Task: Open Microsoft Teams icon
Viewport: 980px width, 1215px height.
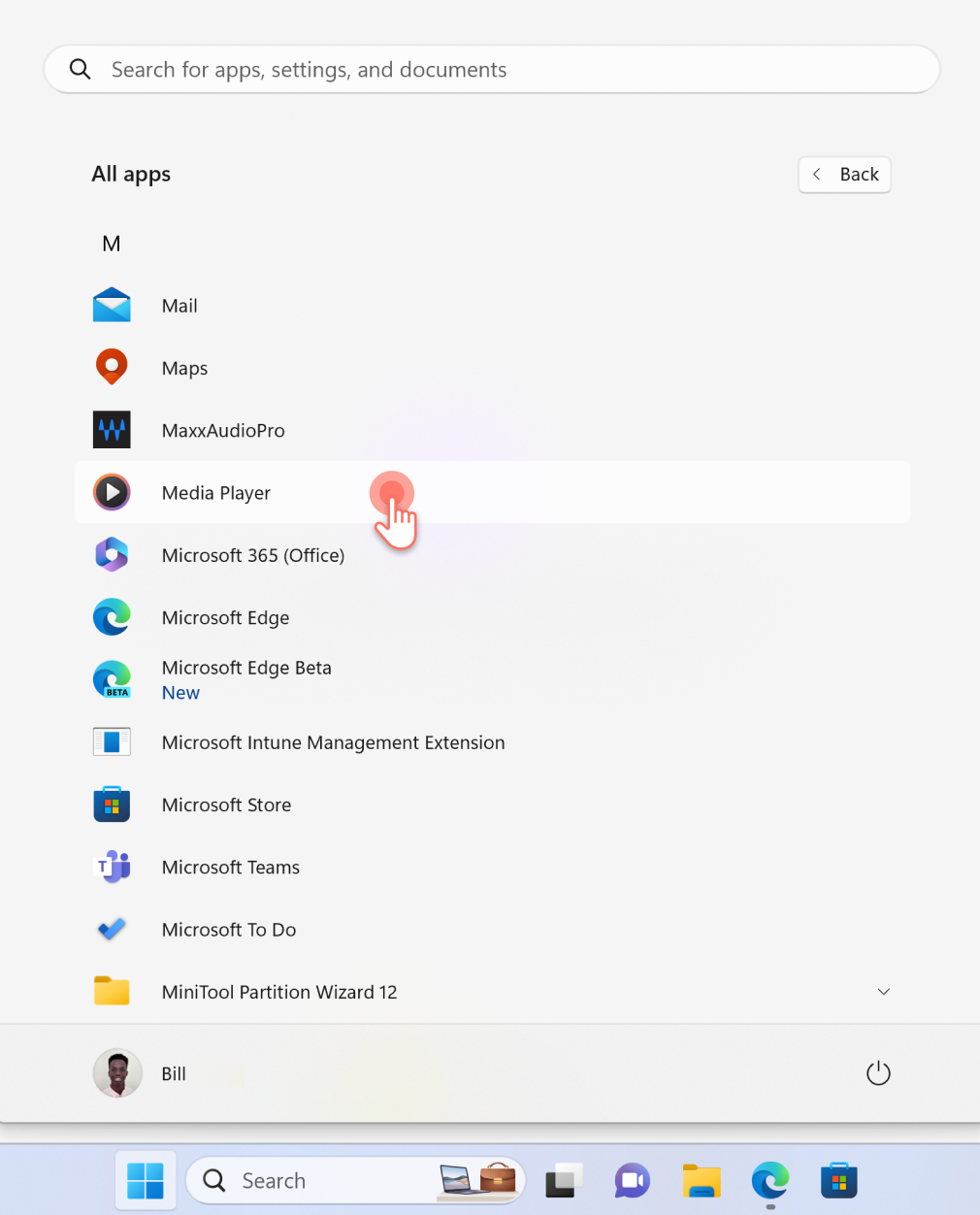Action: coord(112,867)
